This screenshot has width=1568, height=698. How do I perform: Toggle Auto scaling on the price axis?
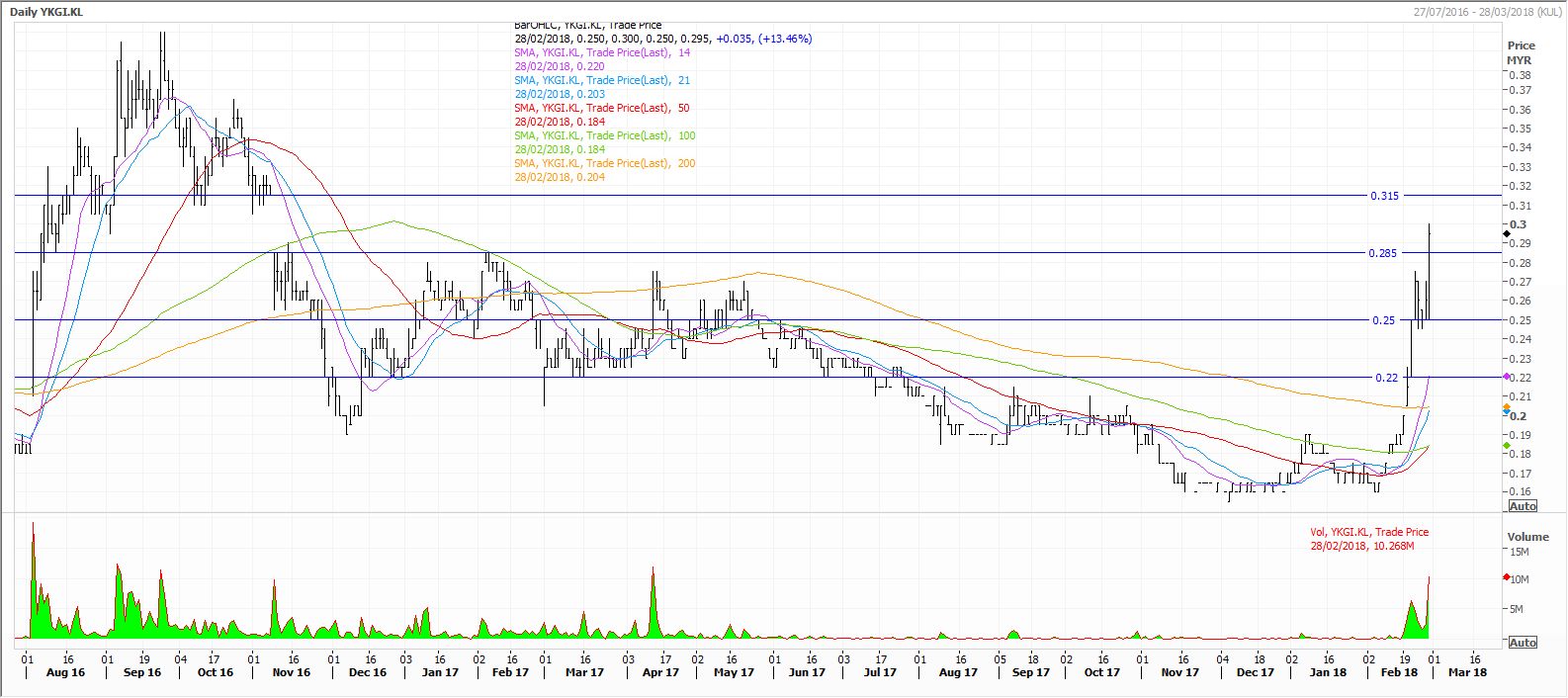(1523, 506)
